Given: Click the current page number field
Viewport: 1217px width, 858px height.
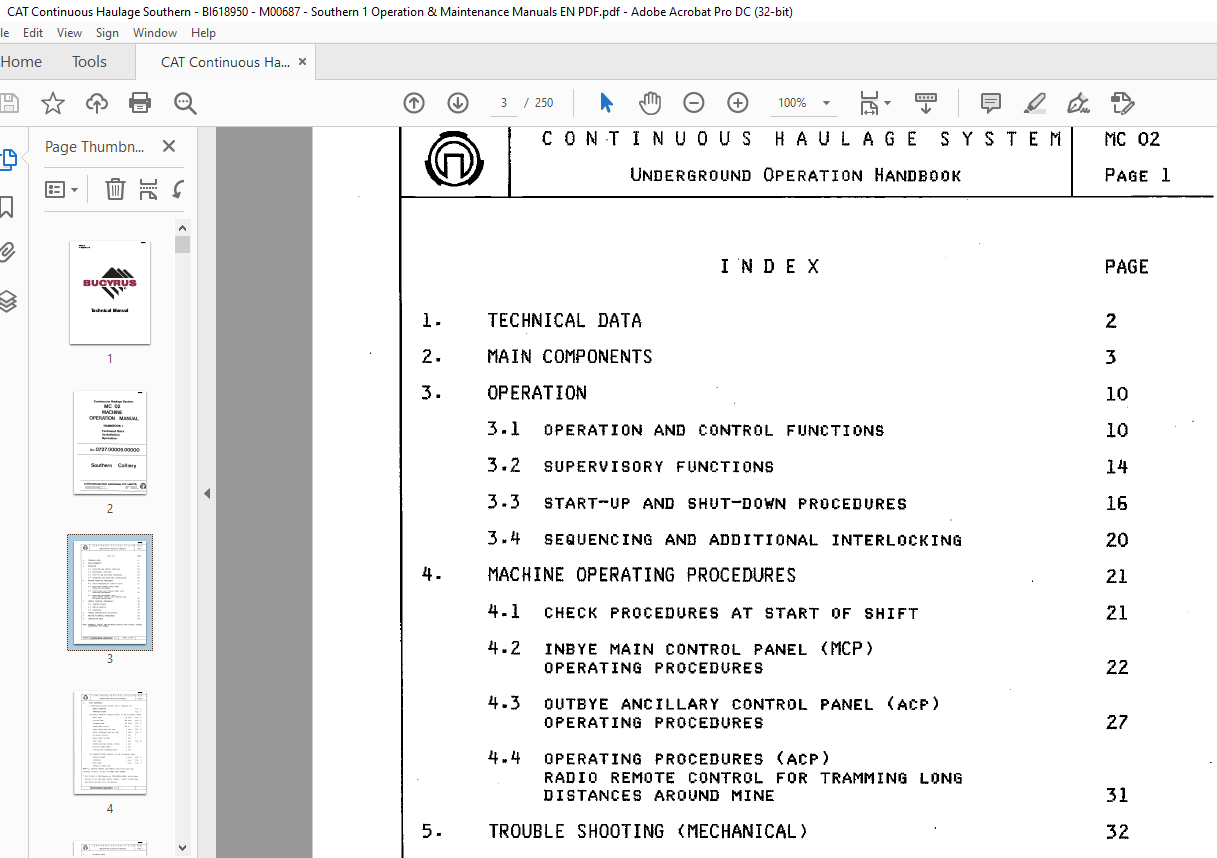Looking at the screenshot, I should (504, 103).
